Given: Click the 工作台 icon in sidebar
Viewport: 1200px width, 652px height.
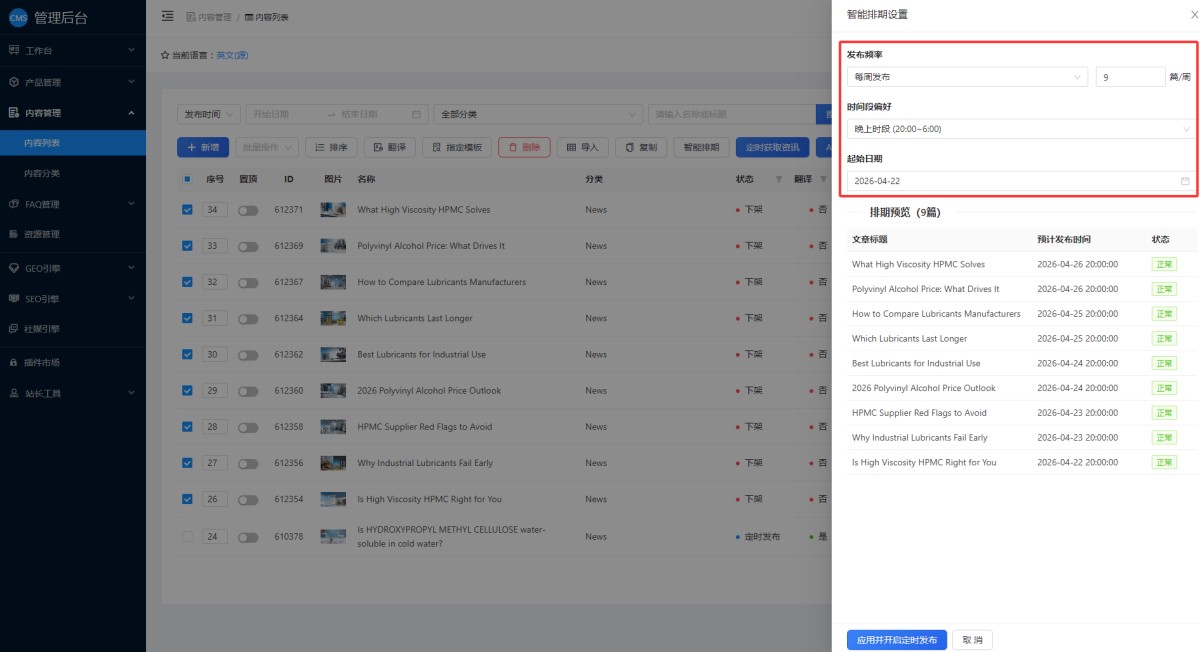Looking at the screenshot, I should (14, 50).
